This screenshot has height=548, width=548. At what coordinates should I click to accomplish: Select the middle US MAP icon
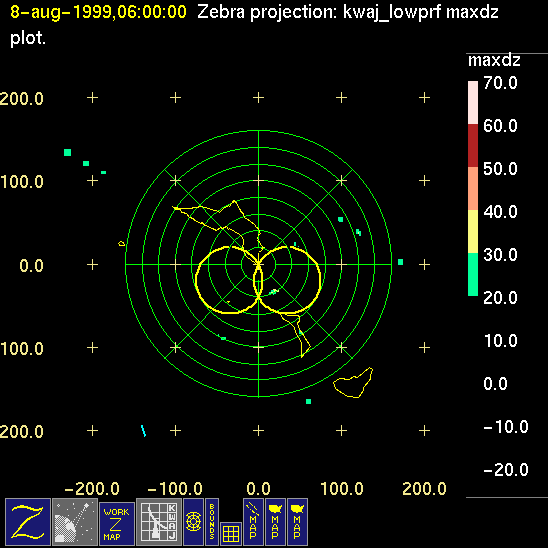(275, 522)
